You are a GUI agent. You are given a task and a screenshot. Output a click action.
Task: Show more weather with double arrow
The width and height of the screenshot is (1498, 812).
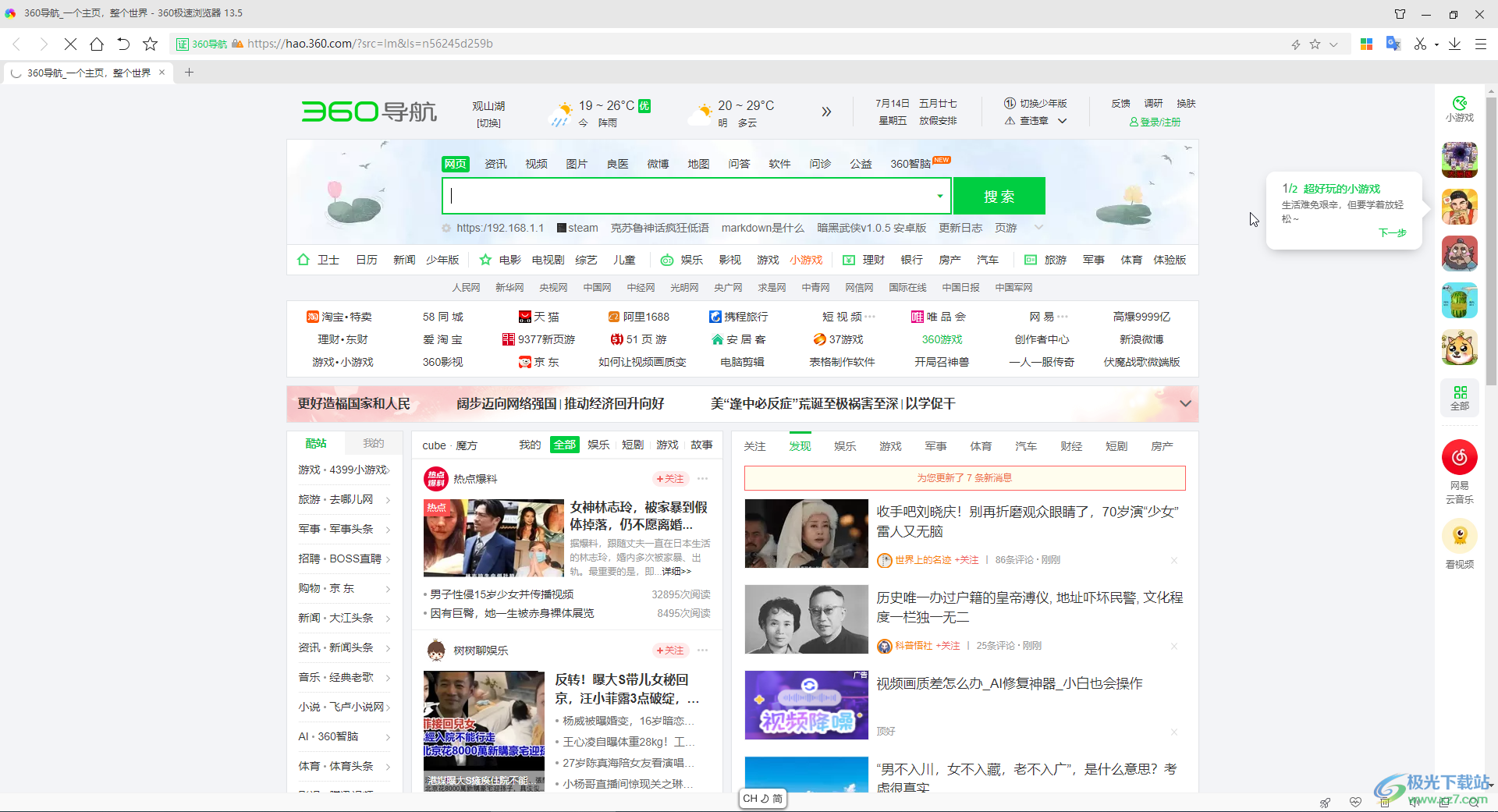[x=826, y=112]
